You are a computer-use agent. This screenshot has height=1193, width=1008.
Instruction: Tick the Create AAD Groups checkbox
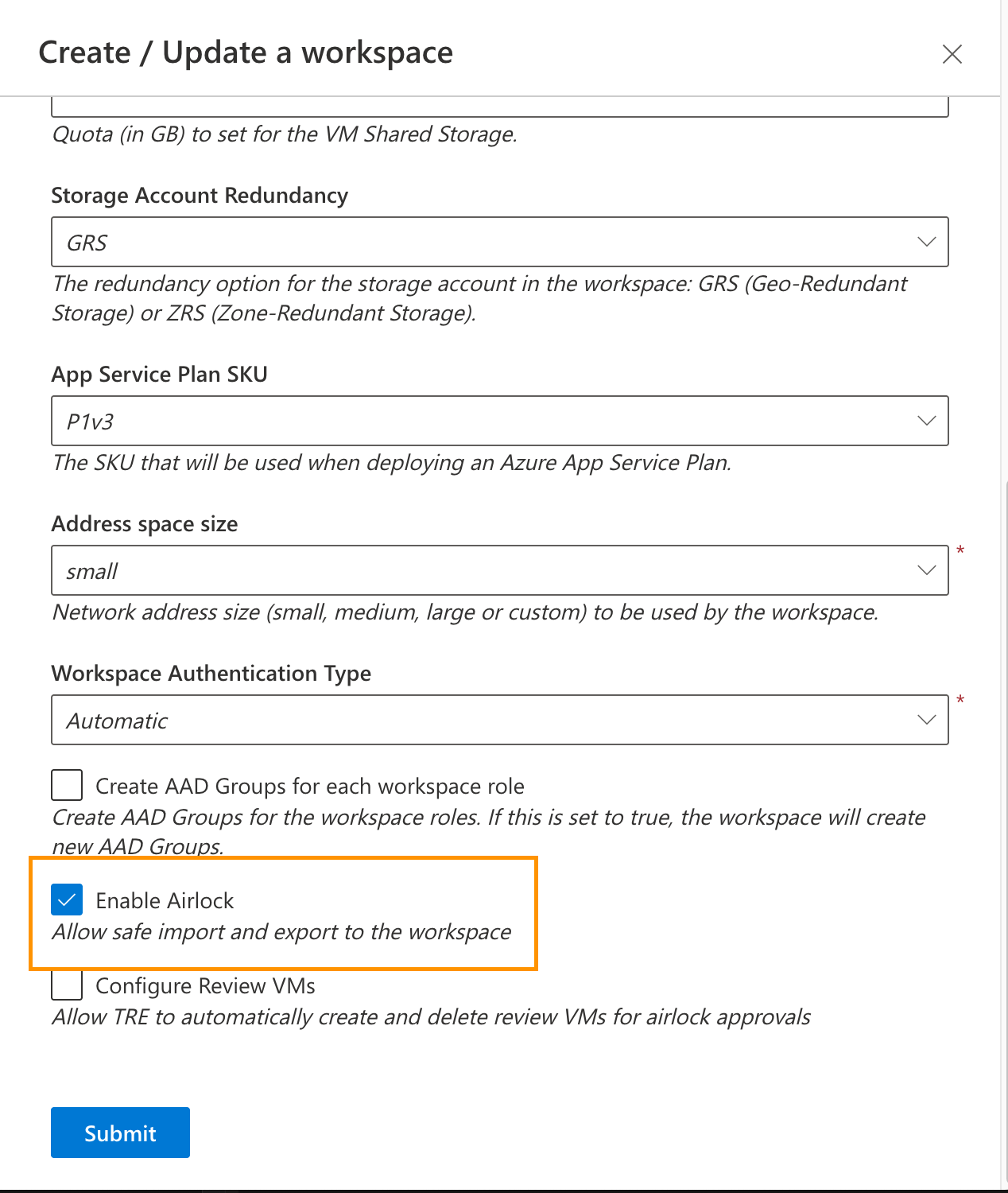tap(67, 785)
